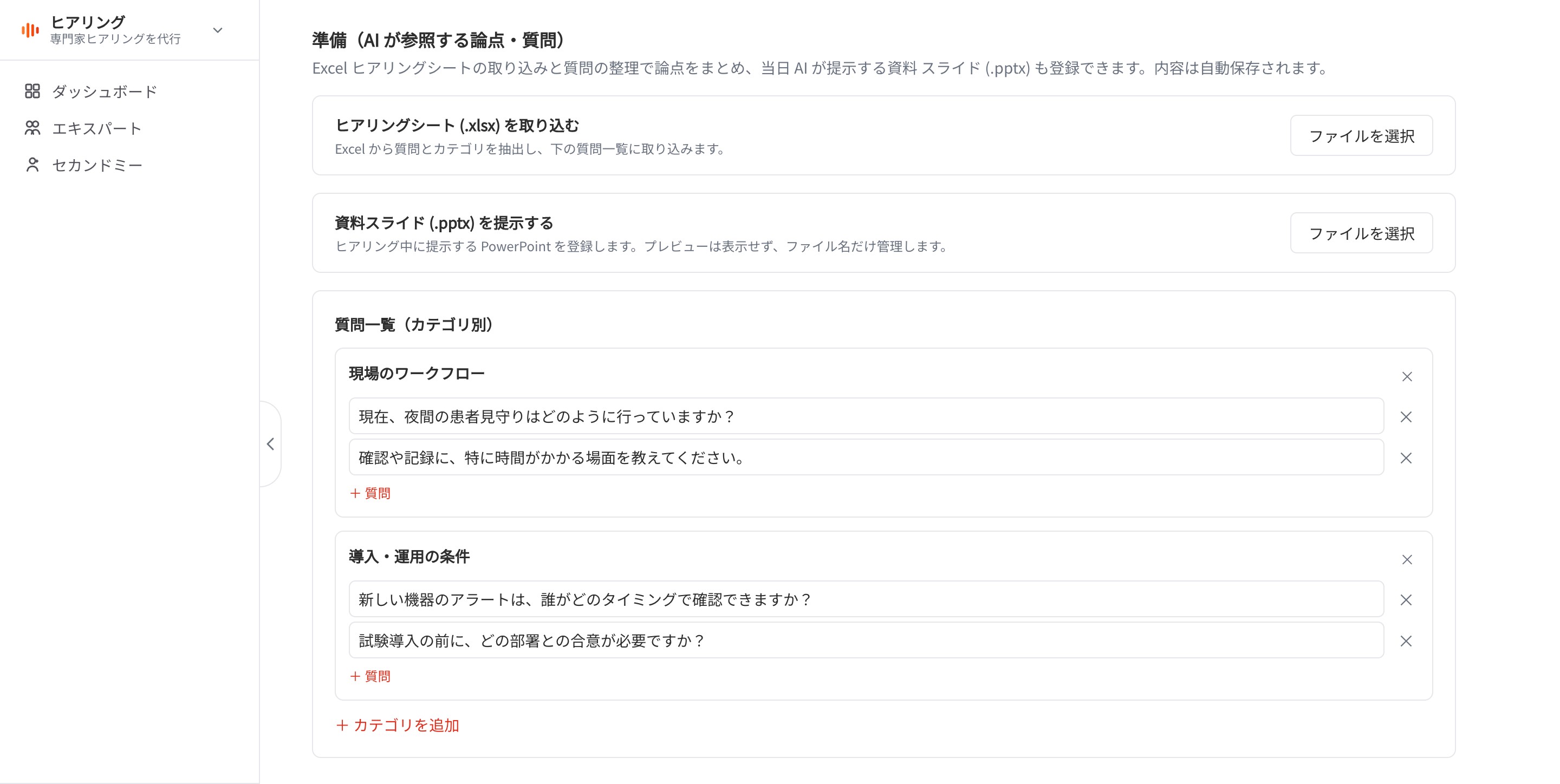Open the ヒアリング workspace dropdown chevron
This screenshot has width=1560, height=784.
click(218, 30)
